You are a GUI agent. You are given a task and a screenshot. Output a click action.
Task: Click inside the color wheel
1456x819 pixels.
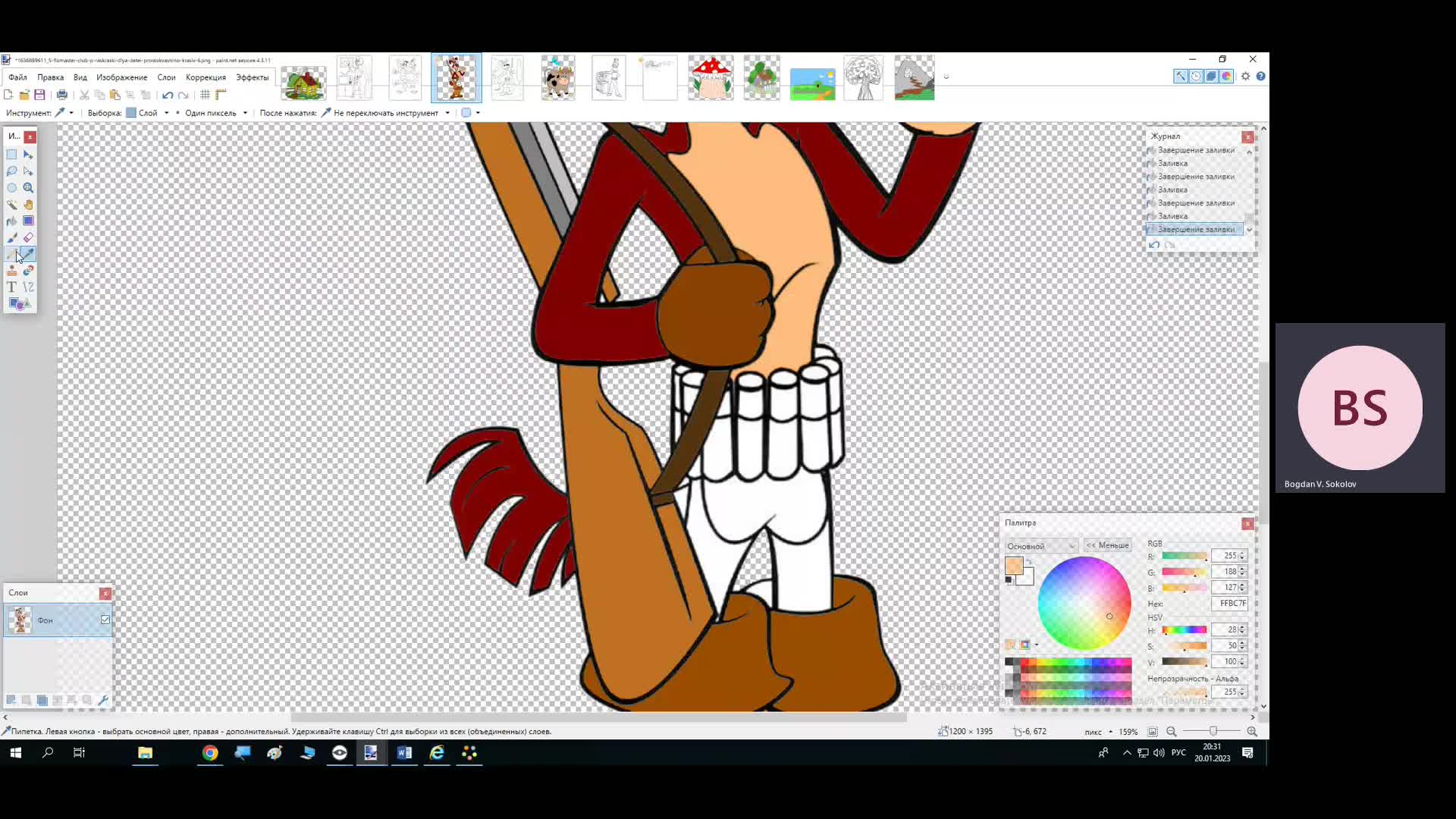point(1084,603)
